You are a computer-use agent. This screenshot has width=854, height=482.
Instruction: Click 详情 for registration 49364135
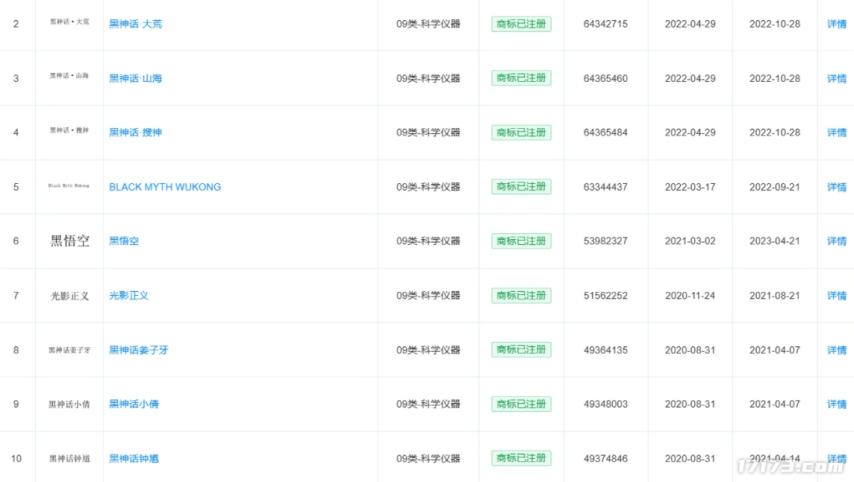click(x=837, y=350)
